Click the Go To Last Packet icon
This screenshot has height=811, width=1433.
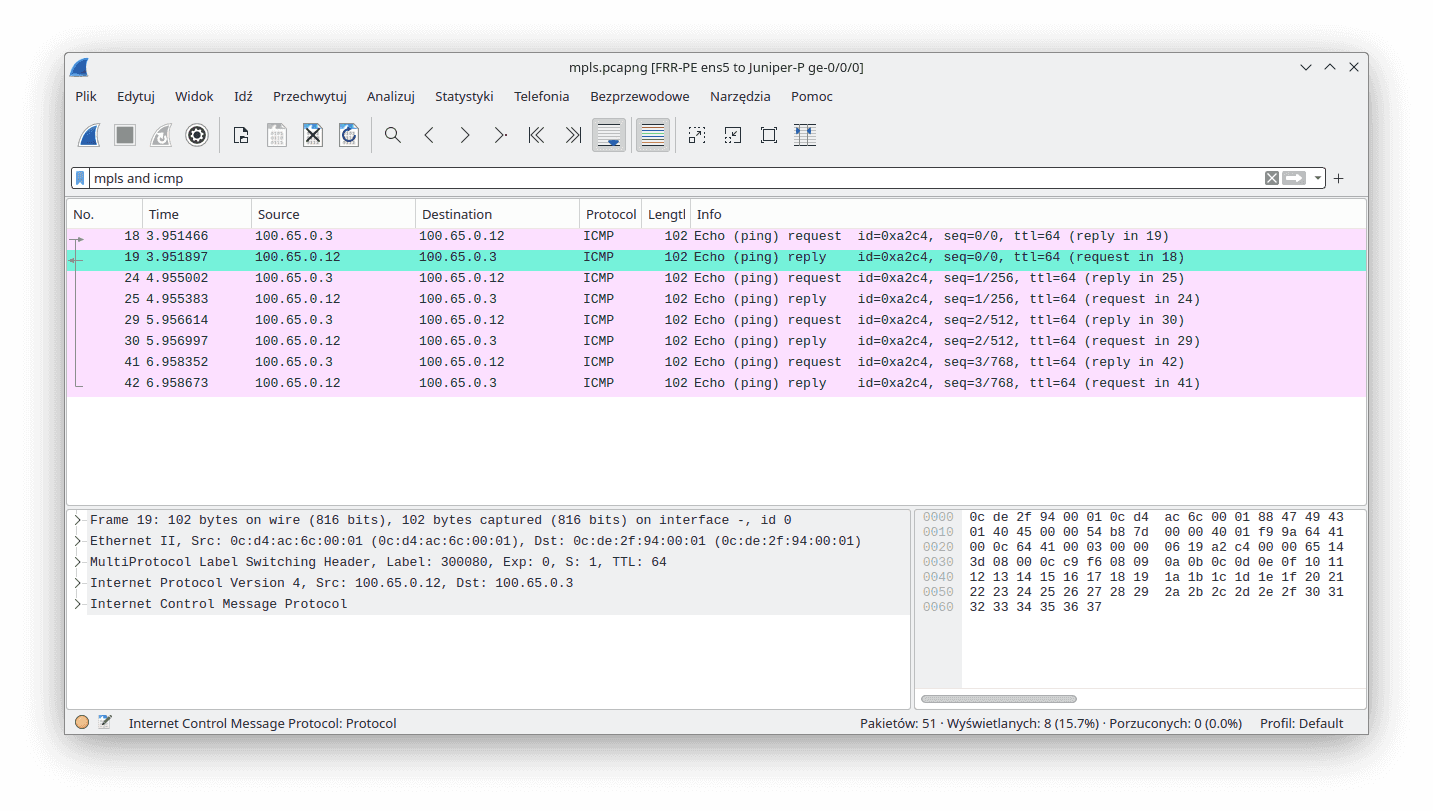tap(572, 135)
